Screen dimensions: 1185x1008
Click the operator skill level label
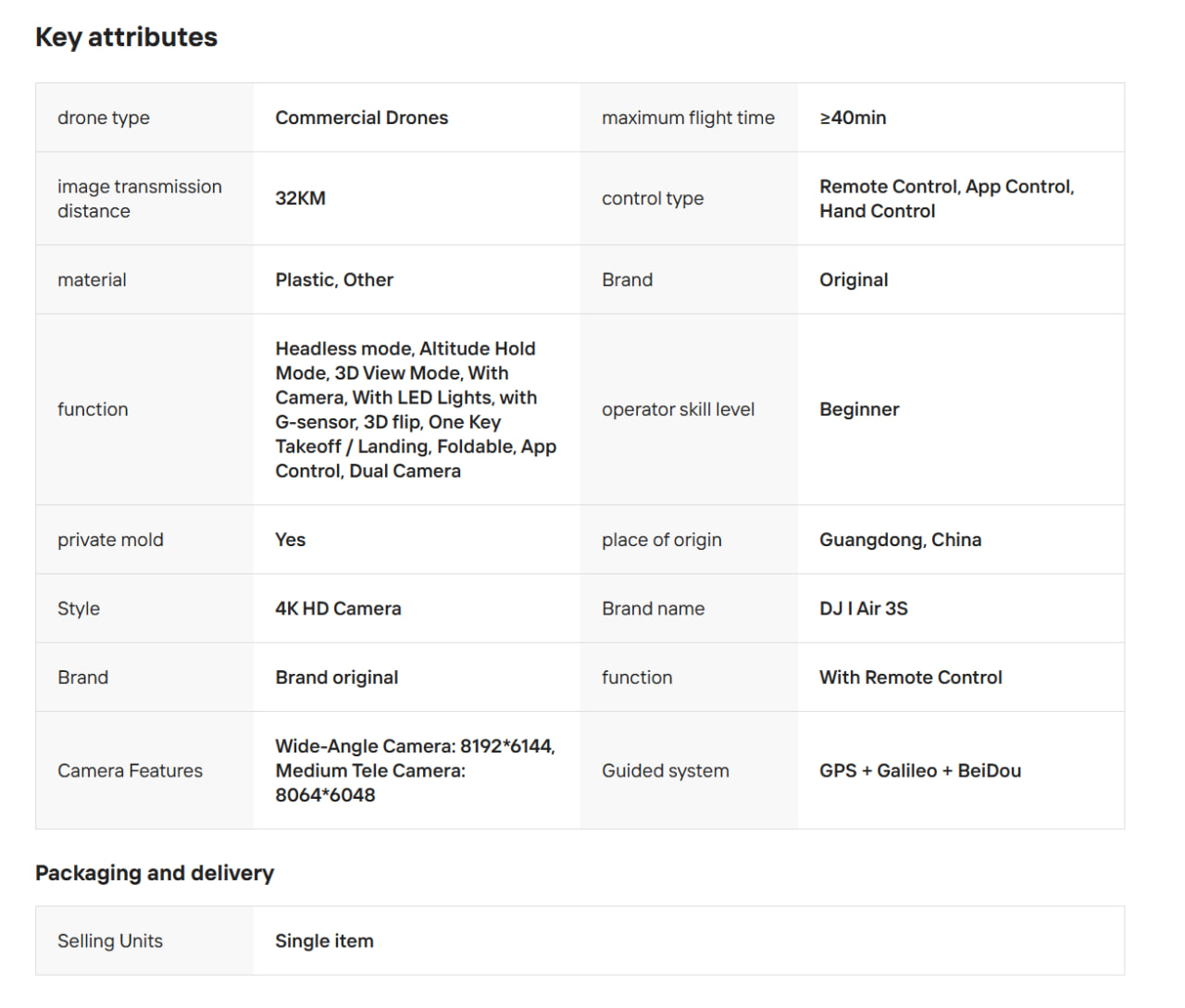click(x=678, y=409)
